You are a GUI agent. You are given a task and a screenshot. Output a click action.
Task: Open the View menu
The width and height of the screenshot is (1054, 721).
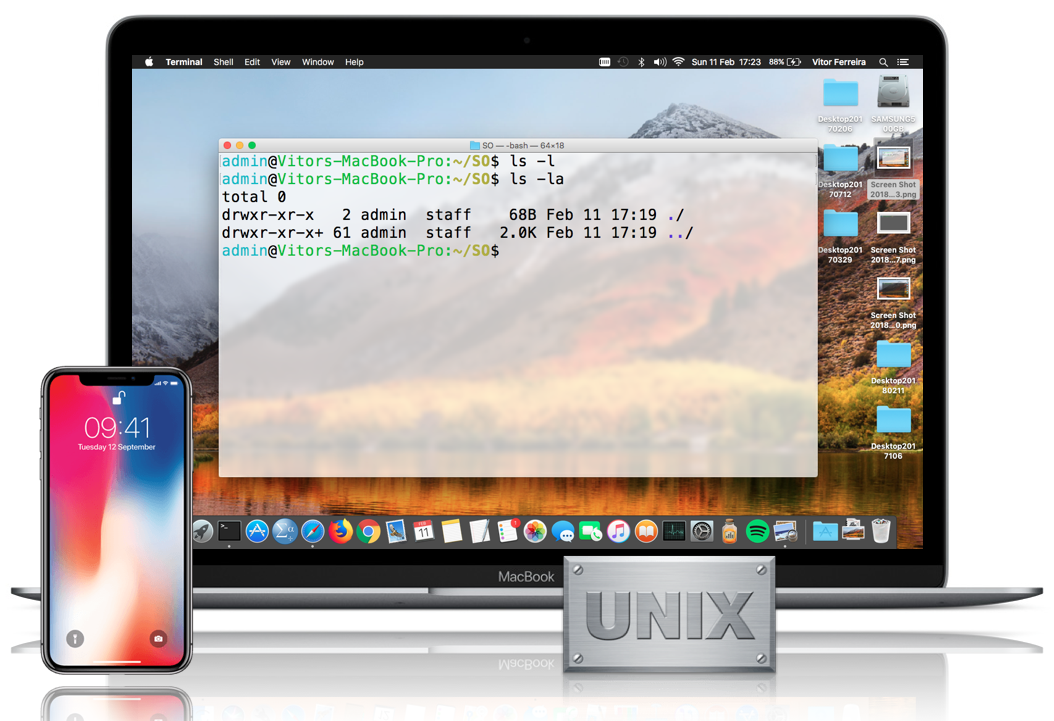[x=281, y=62]
